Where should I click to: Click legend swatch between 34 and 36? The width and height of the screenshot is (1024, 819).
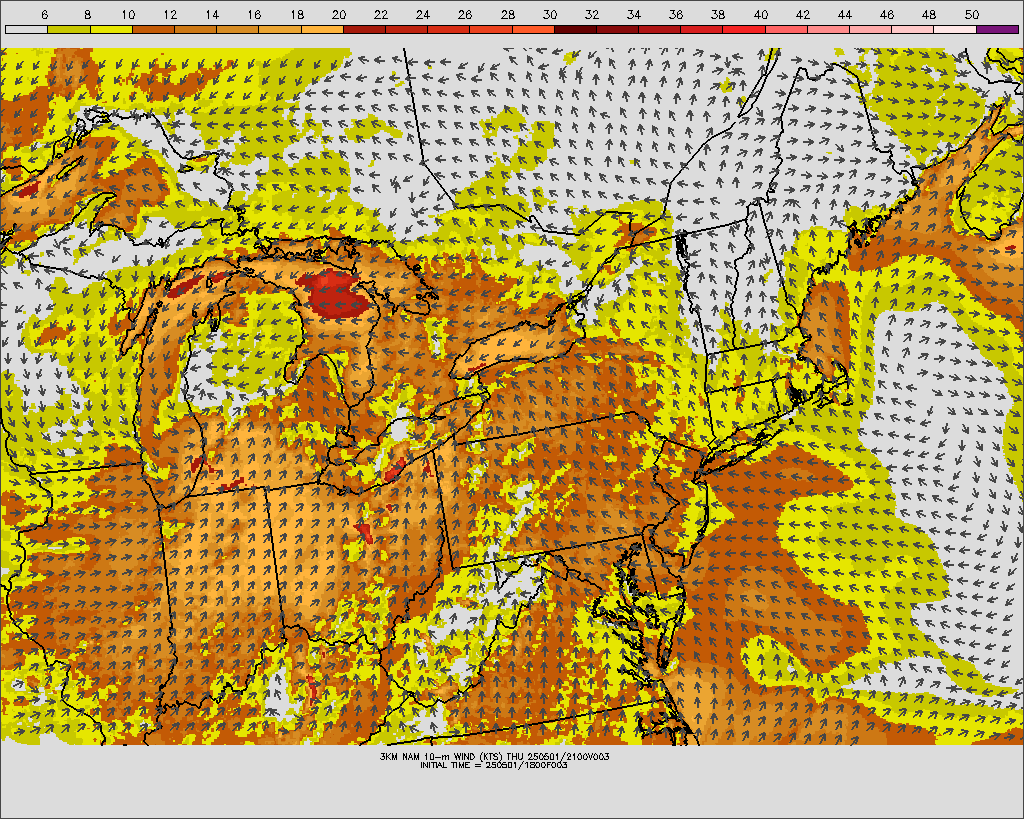(659, 29)
